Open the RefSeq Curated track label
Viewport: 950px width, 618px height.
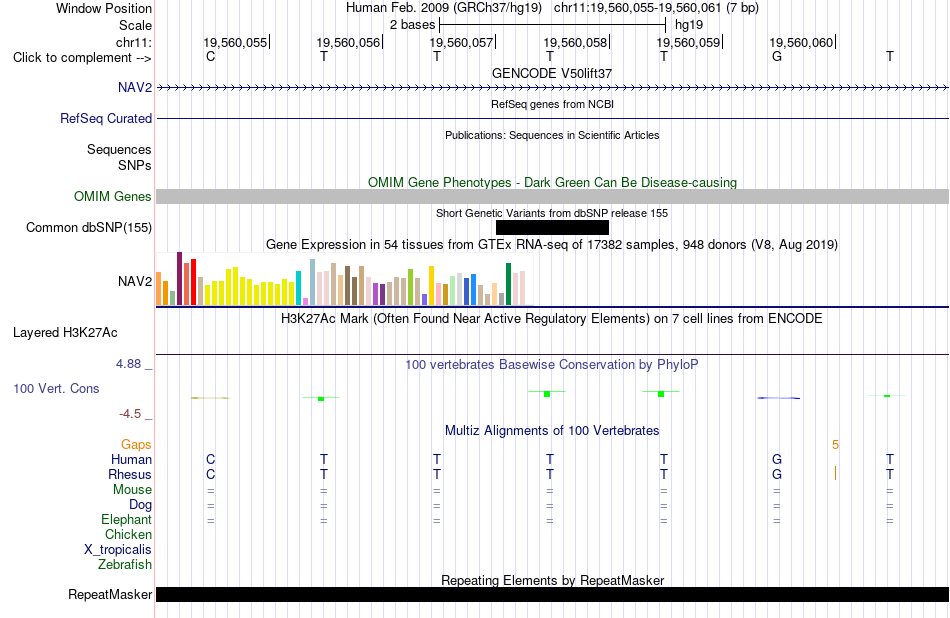tap(105, 118)
